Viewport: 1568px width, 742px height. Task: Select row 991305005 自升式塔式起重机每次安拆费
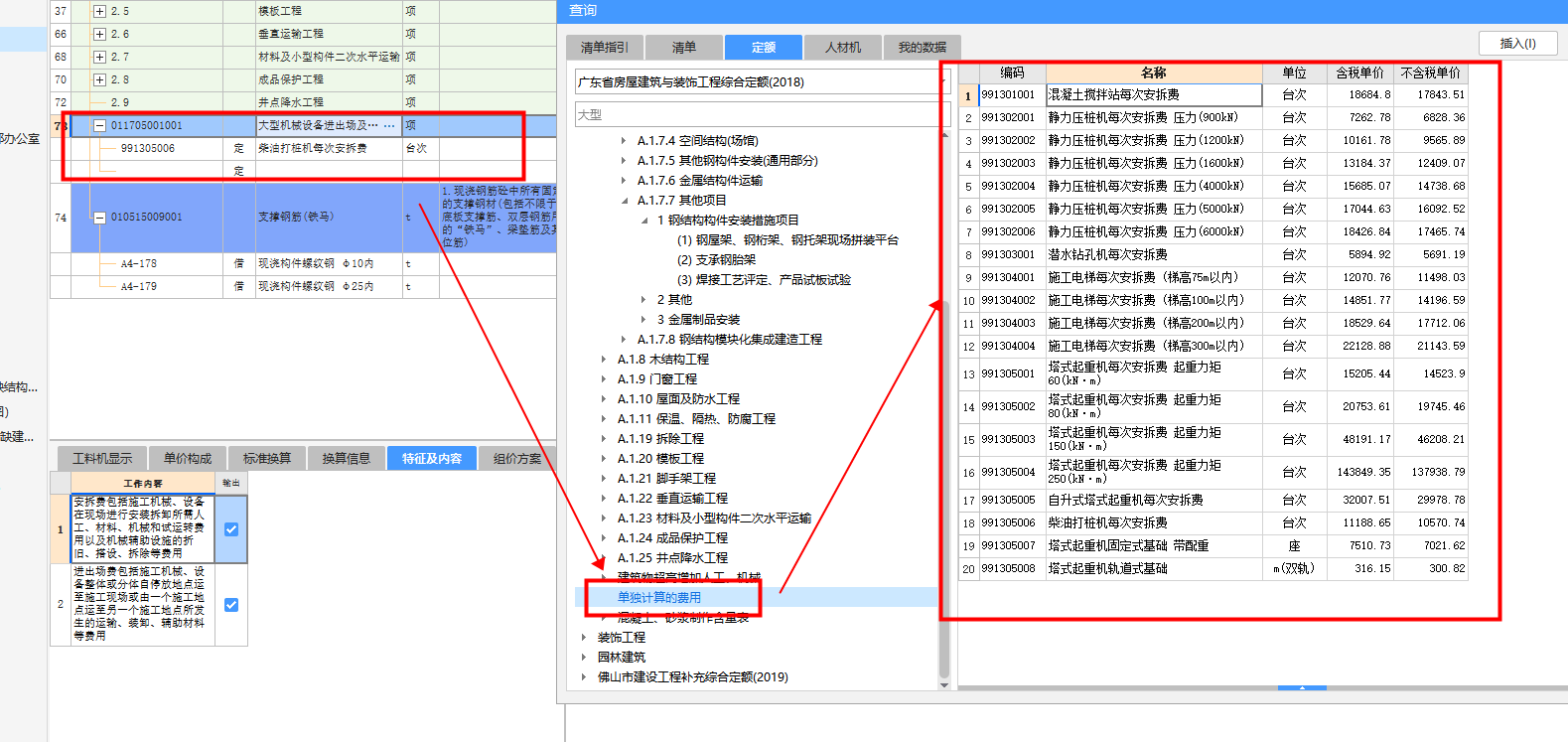pyautogui.click(x=1212, y=500)
